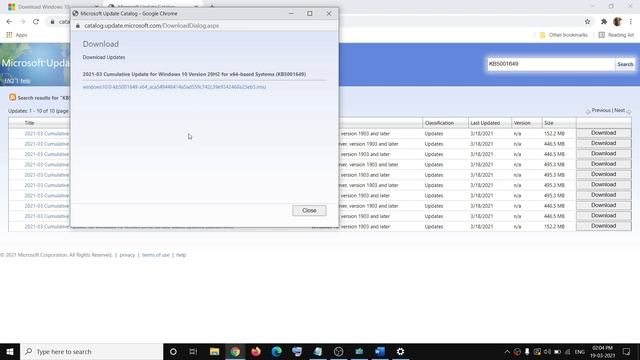640x360 pixels.
Task: Click the Close button in download dialog
Action: point(309,210)
